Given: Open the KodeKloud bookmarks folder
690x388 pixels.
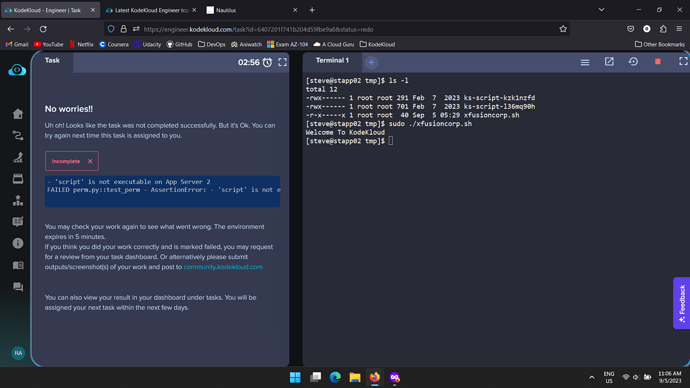Looking at the screenshot, I should 377,44.
